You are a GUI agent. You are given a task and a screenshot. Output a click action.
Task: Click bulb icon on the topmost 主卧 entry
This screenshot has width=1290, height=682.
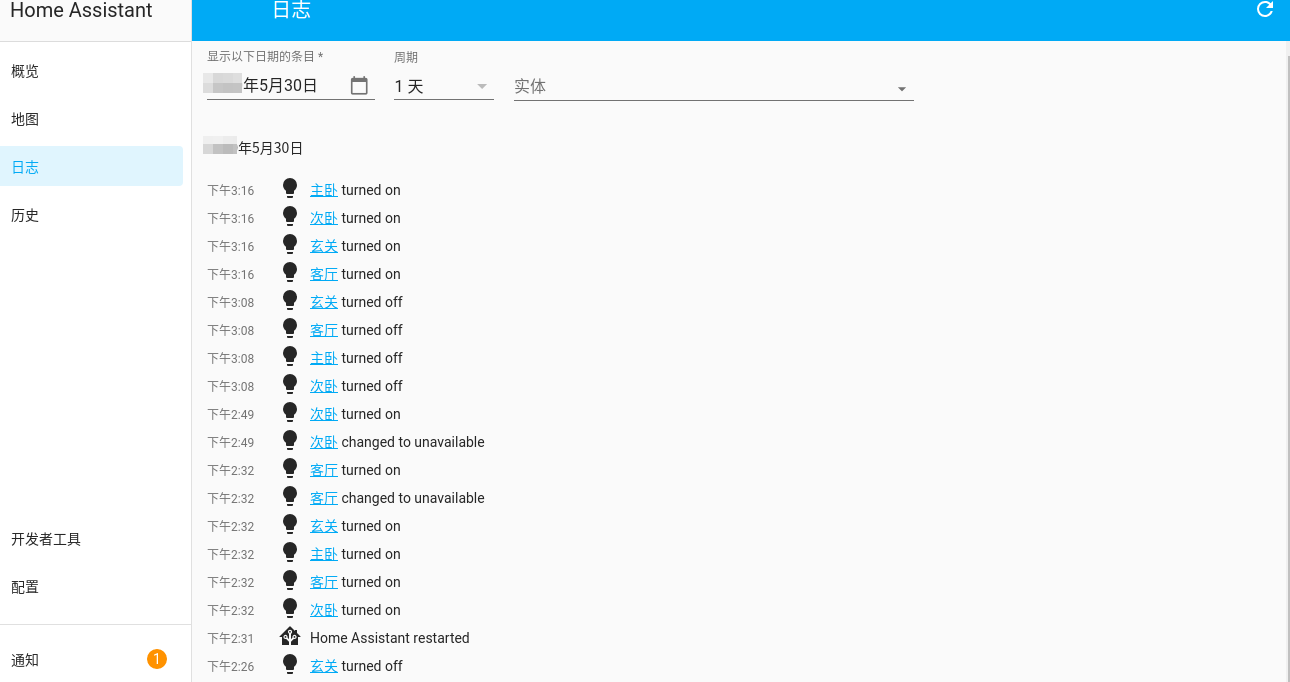point(290,189)
